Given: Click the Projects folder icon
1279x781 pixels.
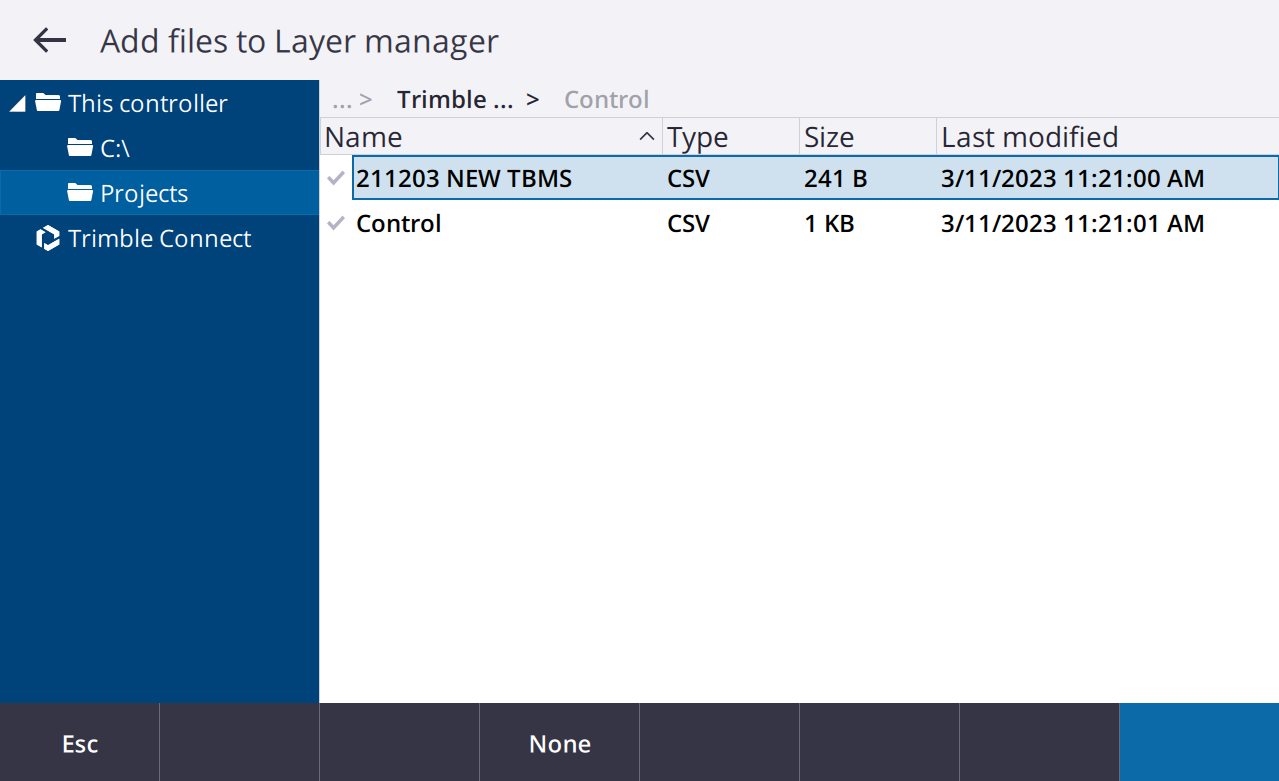Looking at the screenshot, I should [x=80, y=193].
